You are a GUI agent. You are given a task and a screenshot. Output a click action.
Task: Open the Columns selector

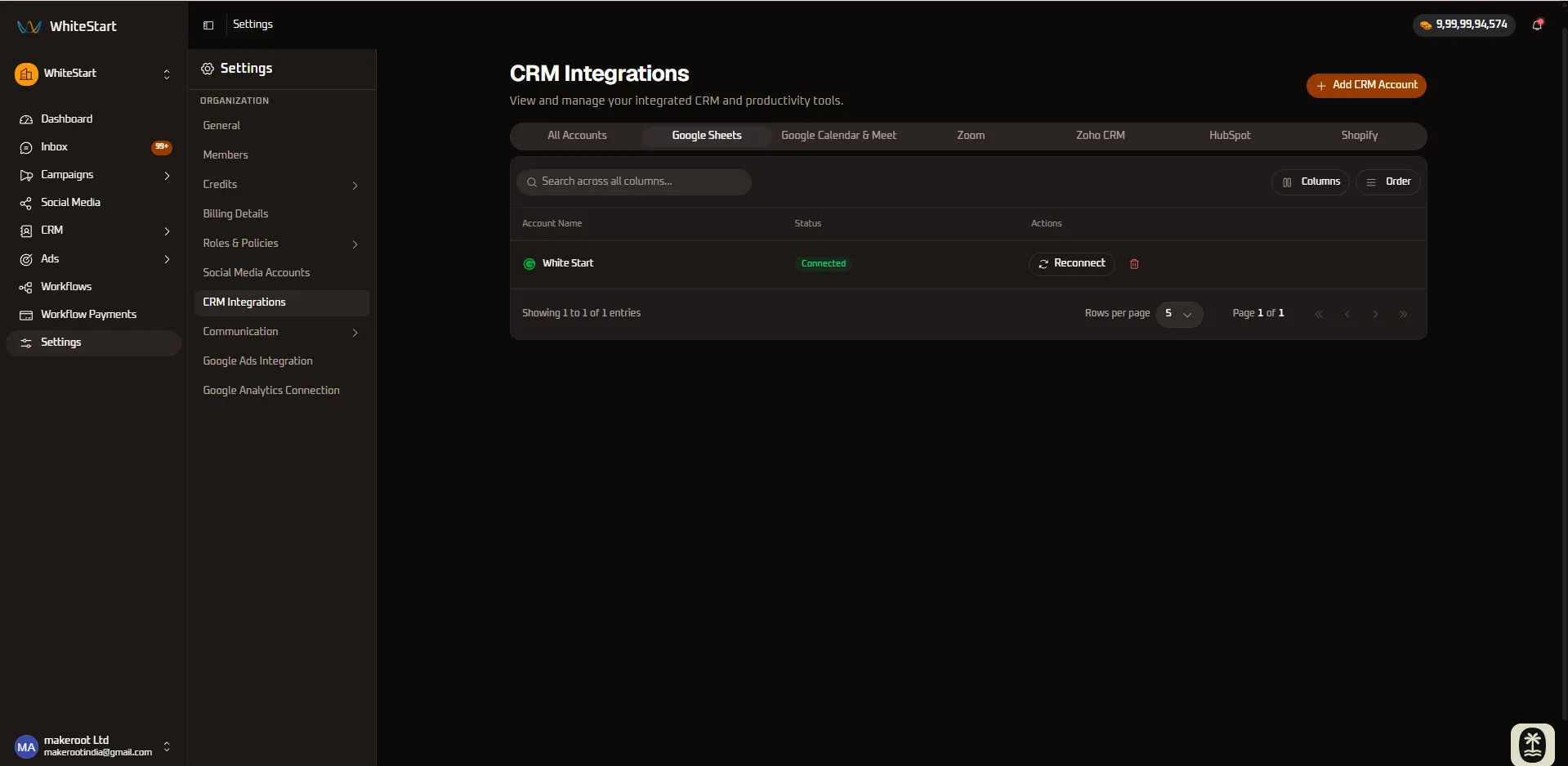coord(1310,182)
